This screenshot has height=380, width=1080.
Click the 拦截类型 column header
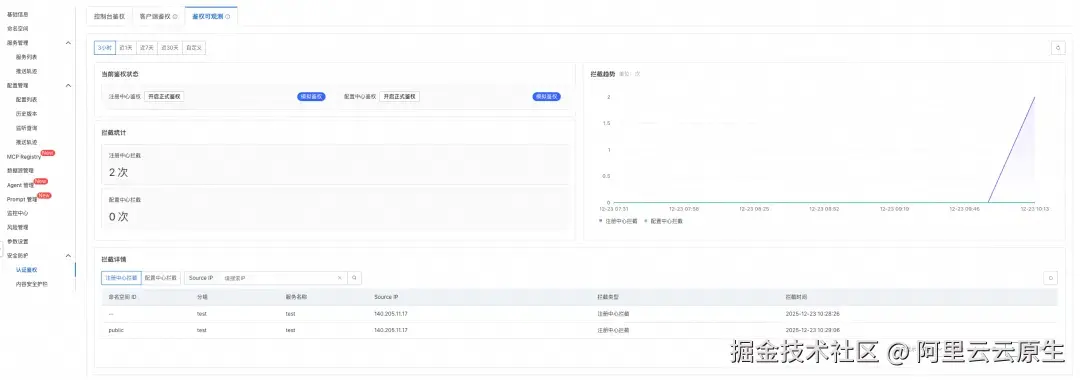click(x=608, y=297)
